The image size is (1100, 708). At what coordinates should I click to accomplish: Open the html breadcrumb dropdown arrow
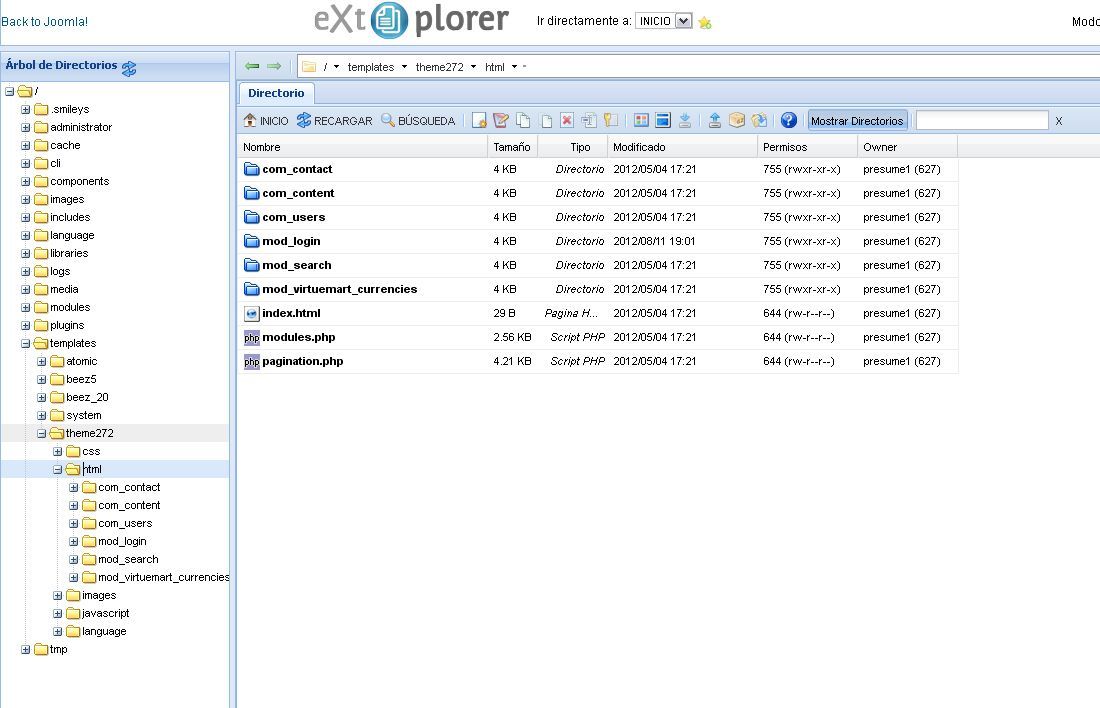(x=514, y=67)
